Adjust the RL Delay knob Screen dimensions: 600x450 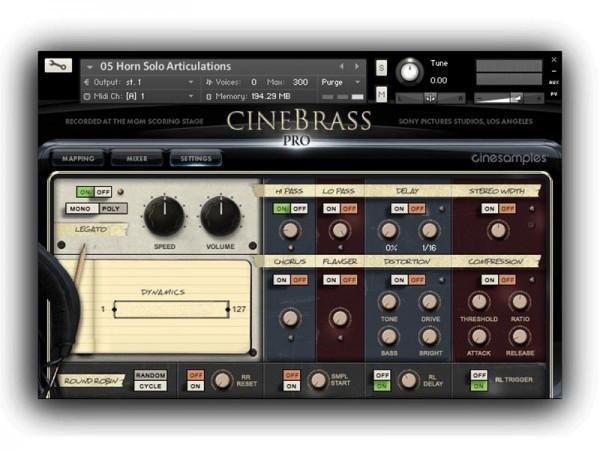pyautogui.click(x=408, y=380)
